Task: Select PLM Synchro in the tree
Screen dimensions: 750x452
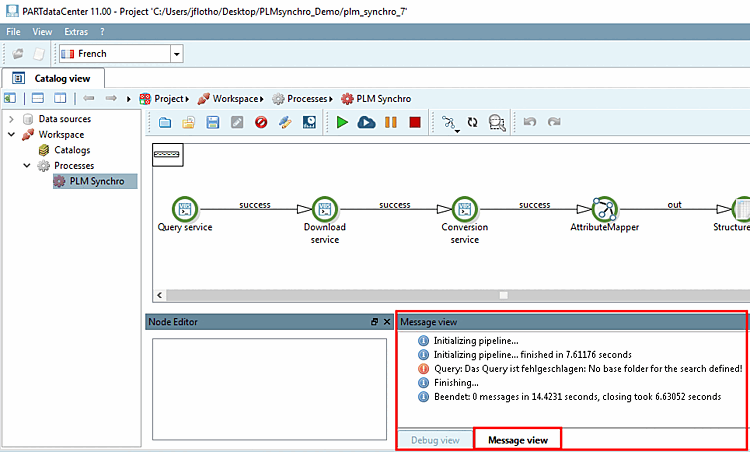Action: point(95,182)
